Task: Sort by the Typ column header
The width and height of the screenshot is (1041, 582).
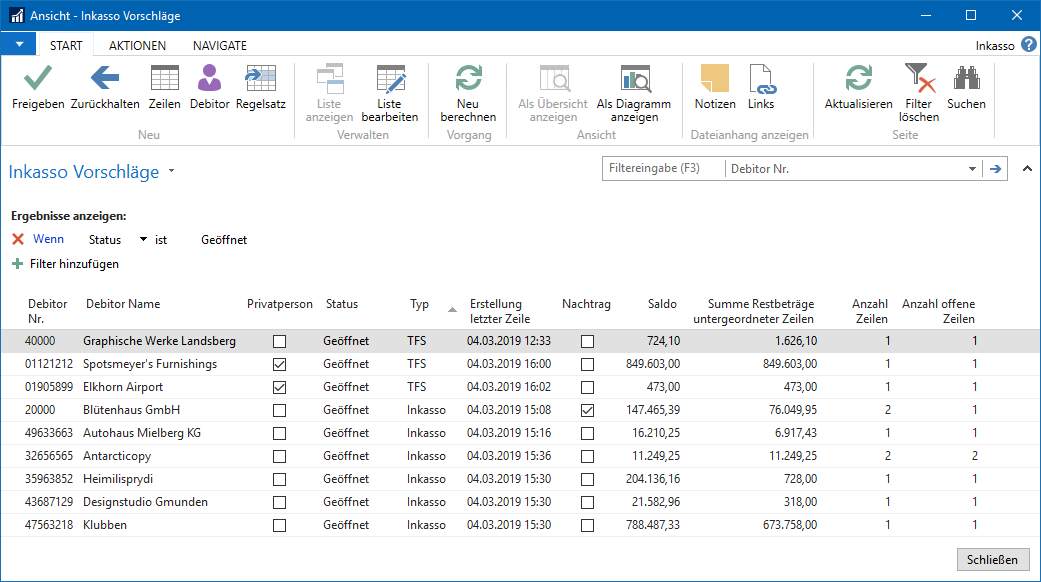Action: tap(419, 304)
